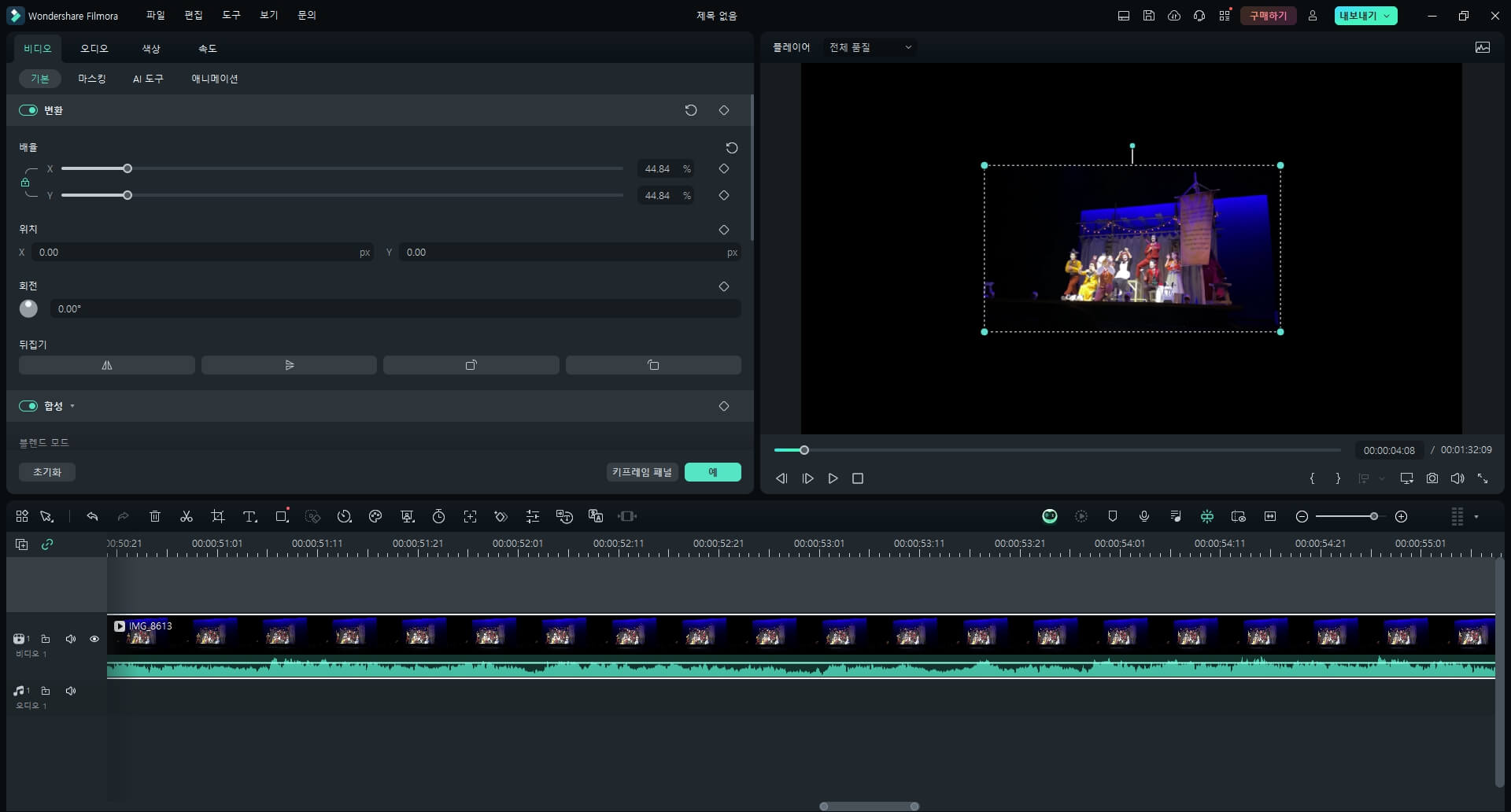Mute the audio 1 track speaker
This screenshot has height=812, width=1511.
[x=71, y=691]
